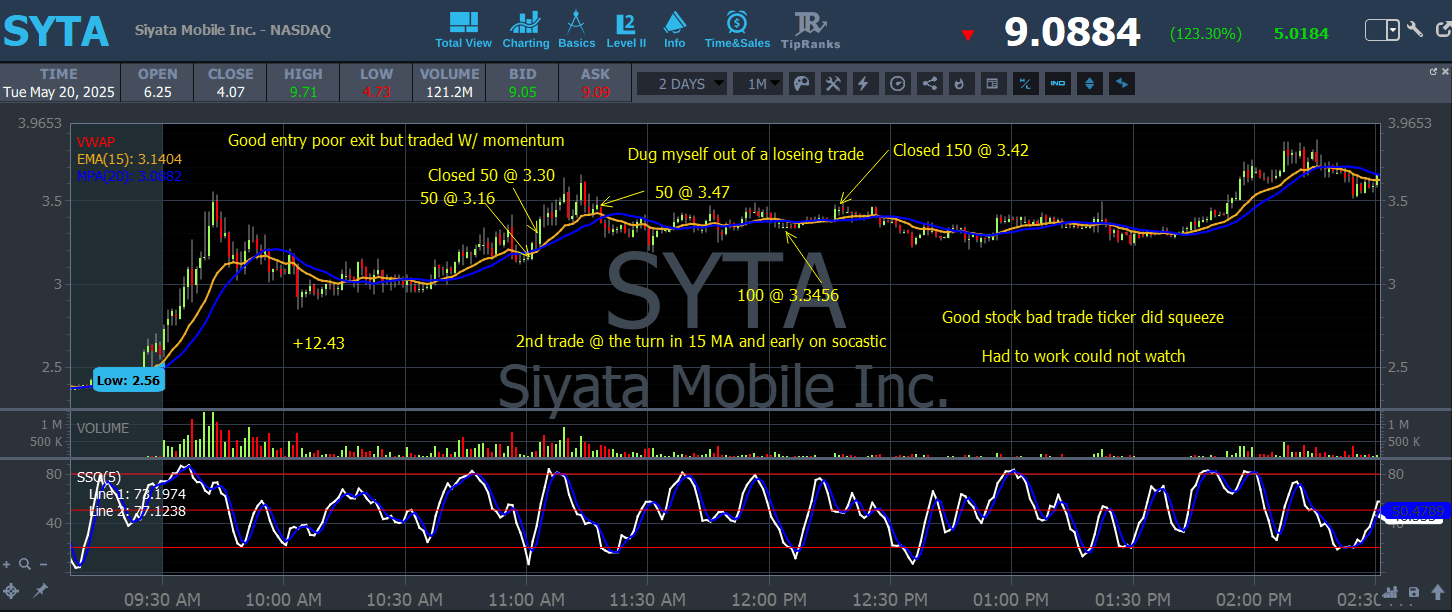Open the Level II window

click(x=626, y=30)
